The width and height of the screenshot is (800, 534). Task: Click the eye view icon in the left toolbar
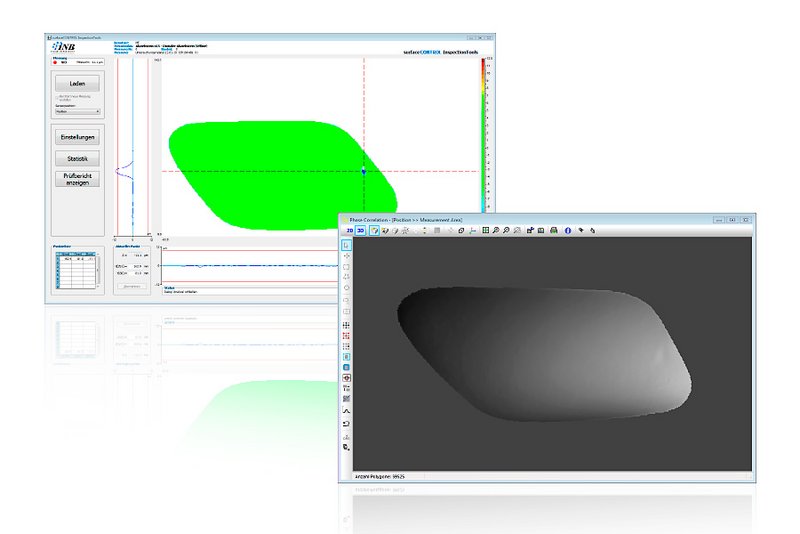pos(346,378)
